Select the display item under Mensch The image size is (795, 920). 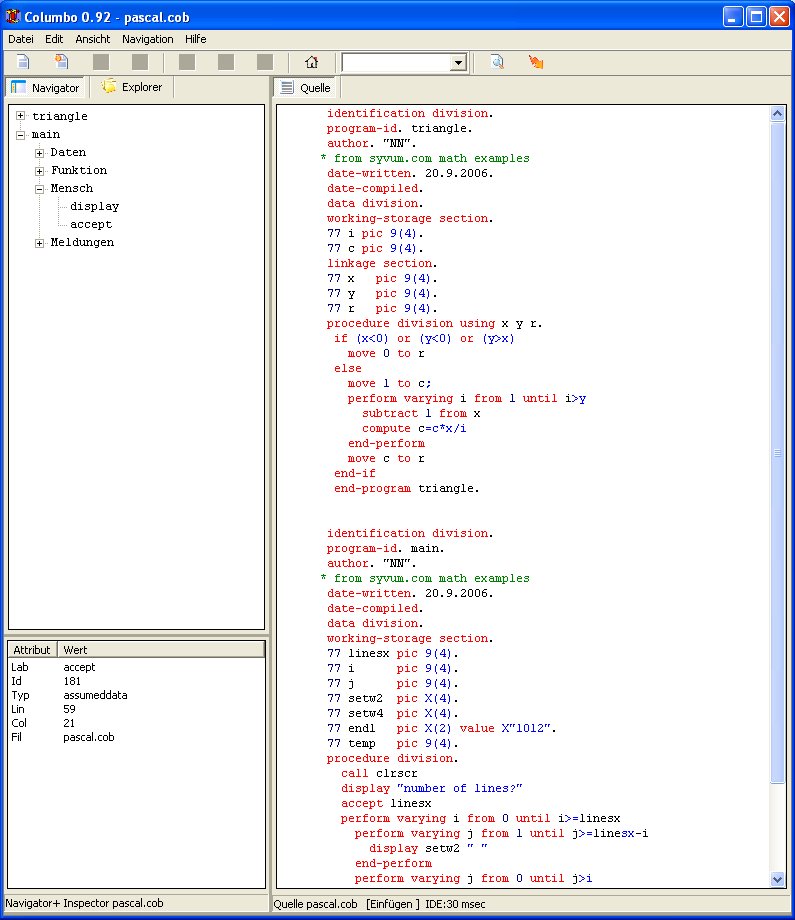pos(94,206)
